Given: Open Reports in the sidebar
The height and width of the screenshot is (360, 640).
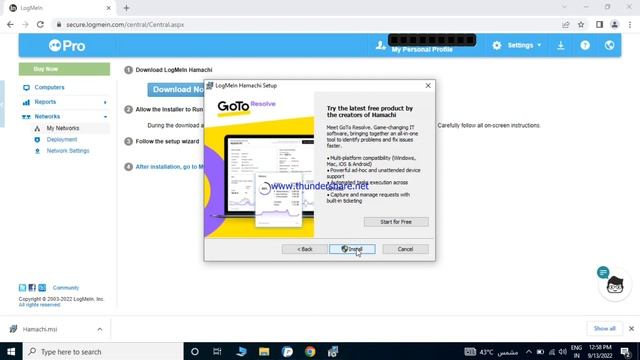Looking at the screenshot, I should pos(45,102).
